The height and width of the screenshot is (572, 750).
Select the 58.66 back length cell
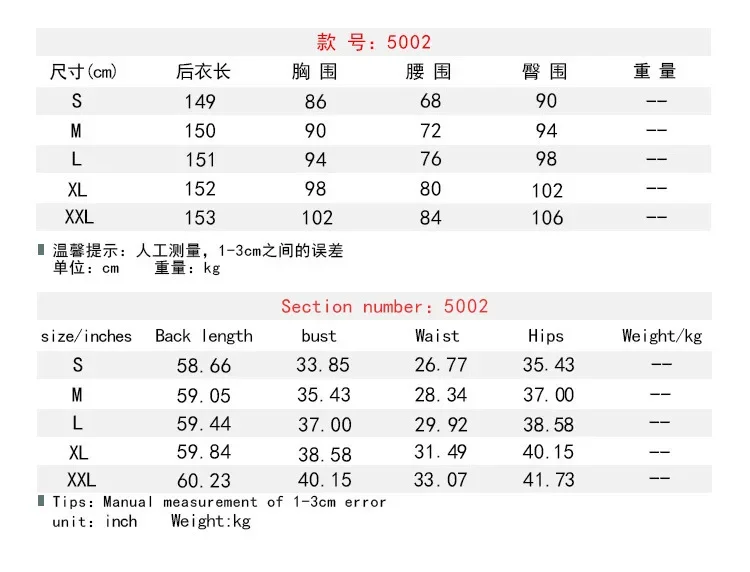tap(204, 366)
